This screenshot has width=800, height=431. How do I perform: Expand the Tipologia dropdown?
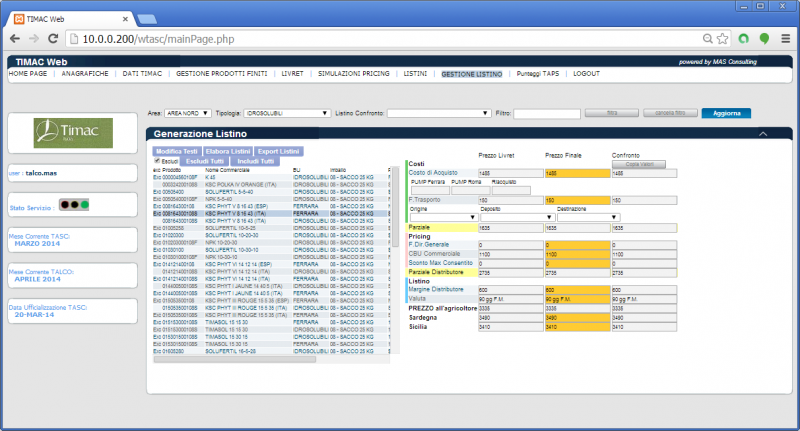pos(288,114)
